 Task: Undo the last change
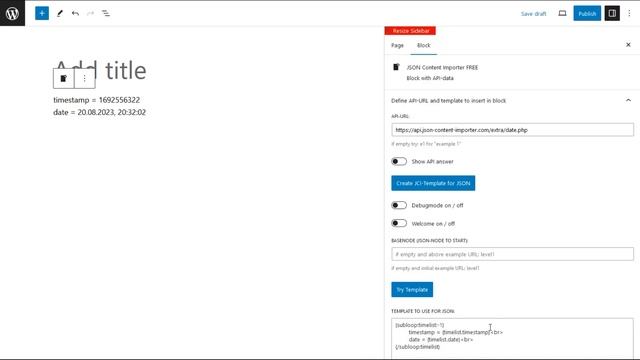tap(75, 13)
